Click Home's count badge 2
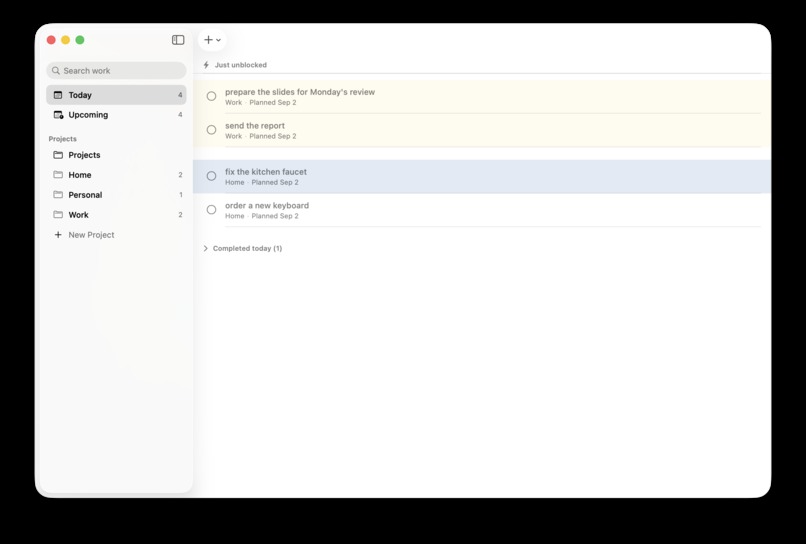The height and width of the screenshot is (544, 806). [180, 175]
